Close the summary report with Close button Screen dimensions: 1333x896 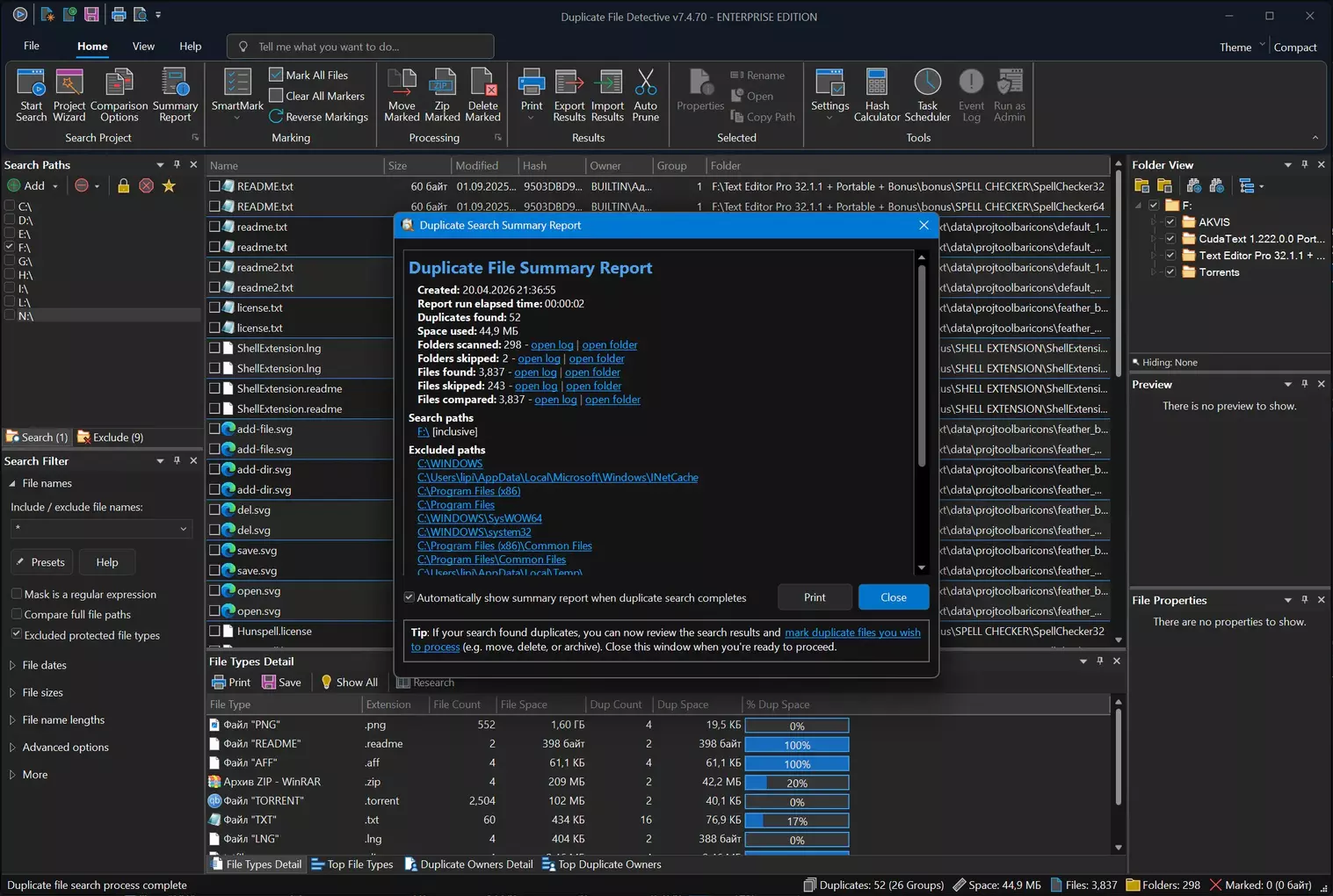pos(893,597)
